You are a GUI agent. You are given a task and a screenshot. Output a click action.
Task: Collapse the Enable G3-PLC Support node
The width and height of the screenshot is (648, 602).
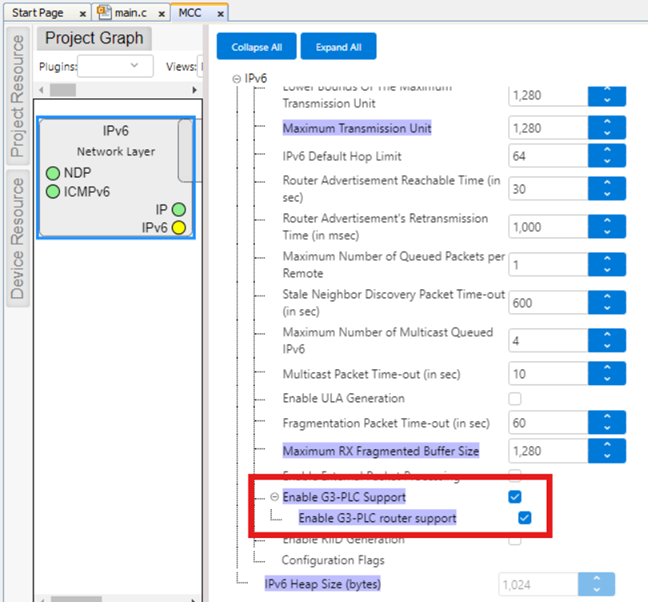(x=274, y=497)
